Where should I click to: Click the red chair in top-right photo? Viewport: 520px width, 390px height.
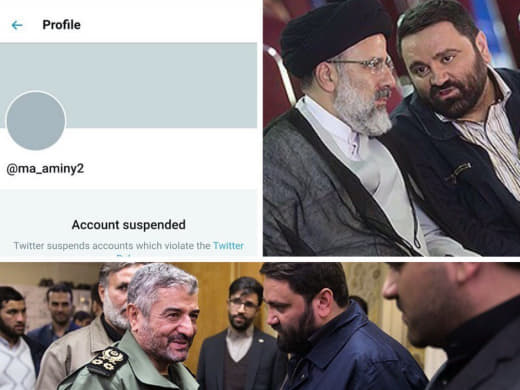tap(277, 83)
